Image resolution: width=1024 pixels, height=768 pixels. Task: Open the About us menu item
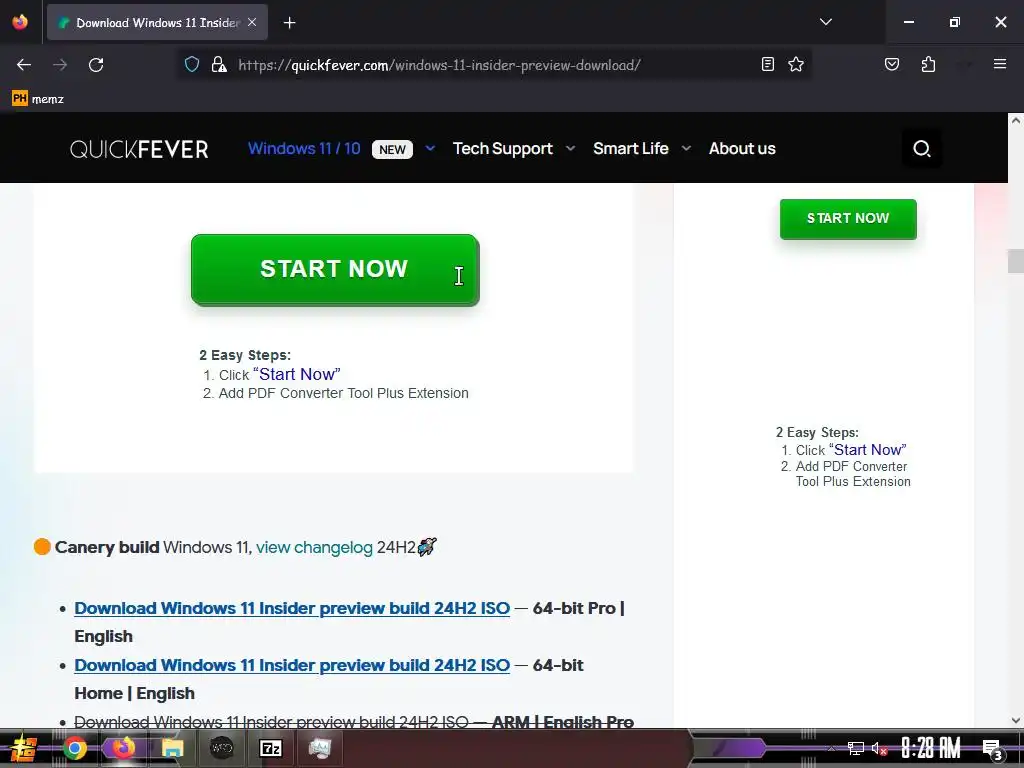click(x=743, y=148)
